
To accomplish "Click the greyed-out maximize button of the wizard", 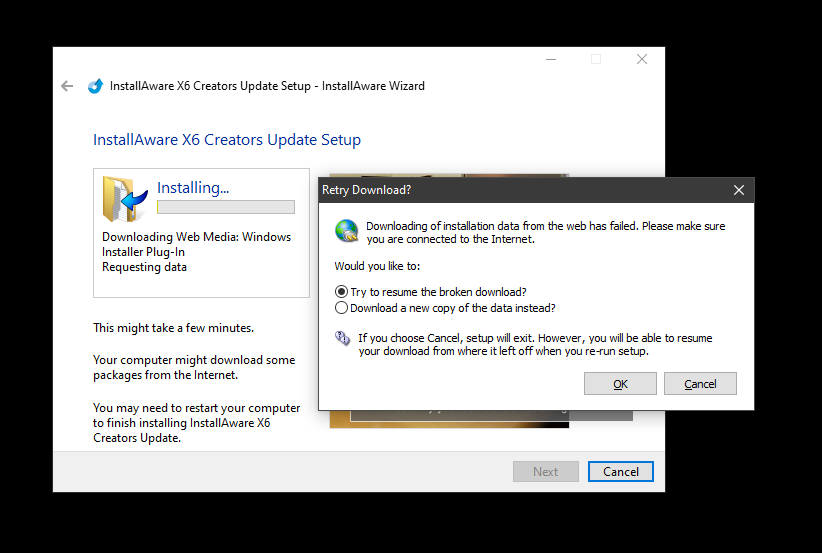I will 596,59.
